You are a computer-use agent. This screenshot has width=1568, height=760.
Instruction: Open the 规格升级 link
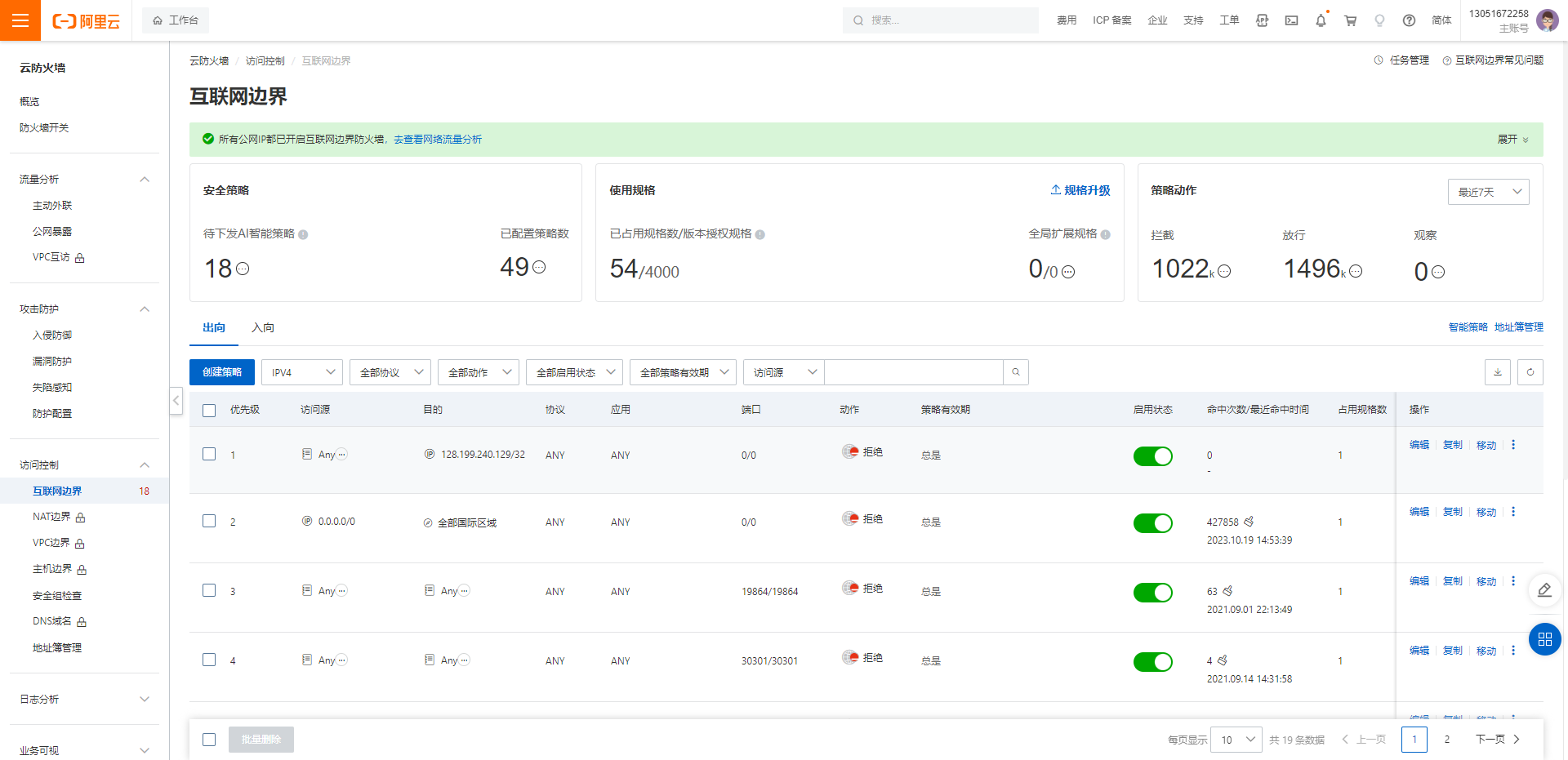pos(1080,190)
